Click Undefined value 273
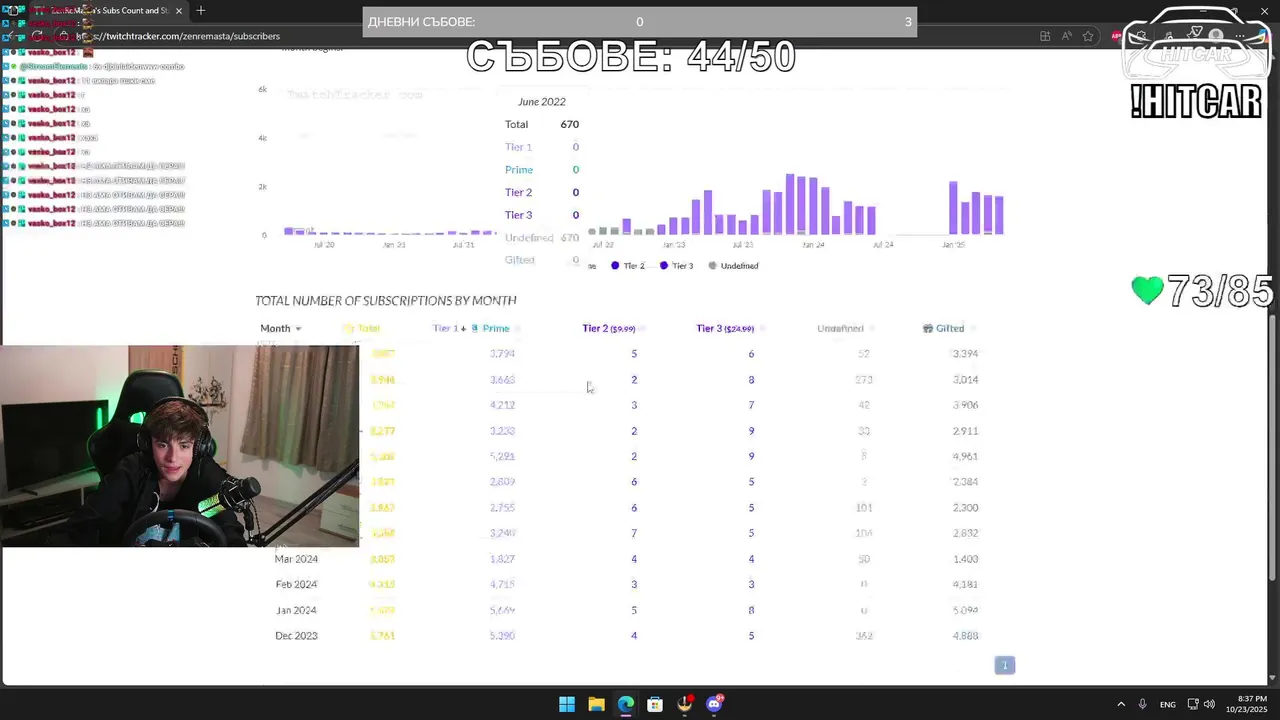Viewport: 1280px width, 720px height. 863,380
